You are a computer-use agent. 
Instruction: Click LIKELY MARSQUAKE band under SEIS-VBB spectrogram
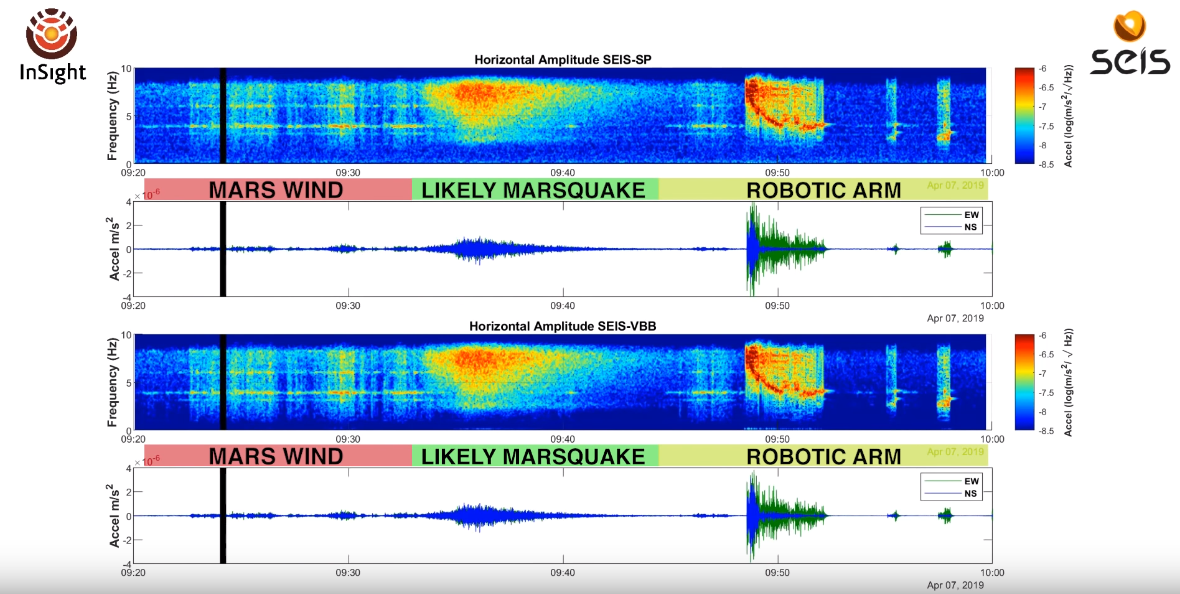534,457
